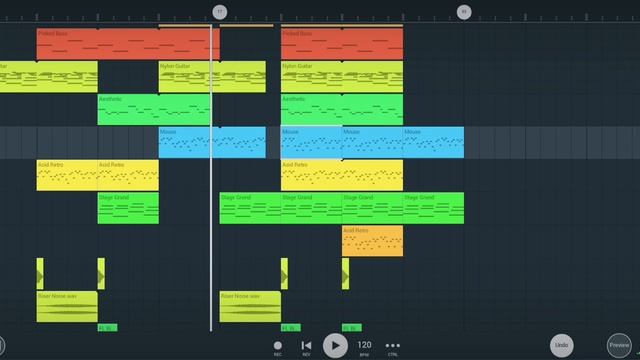Select the arrow audio clip above the first Riser Noise clip
Image resolution: width=640 pixels, height=360 pixels.
click(40, 273)
